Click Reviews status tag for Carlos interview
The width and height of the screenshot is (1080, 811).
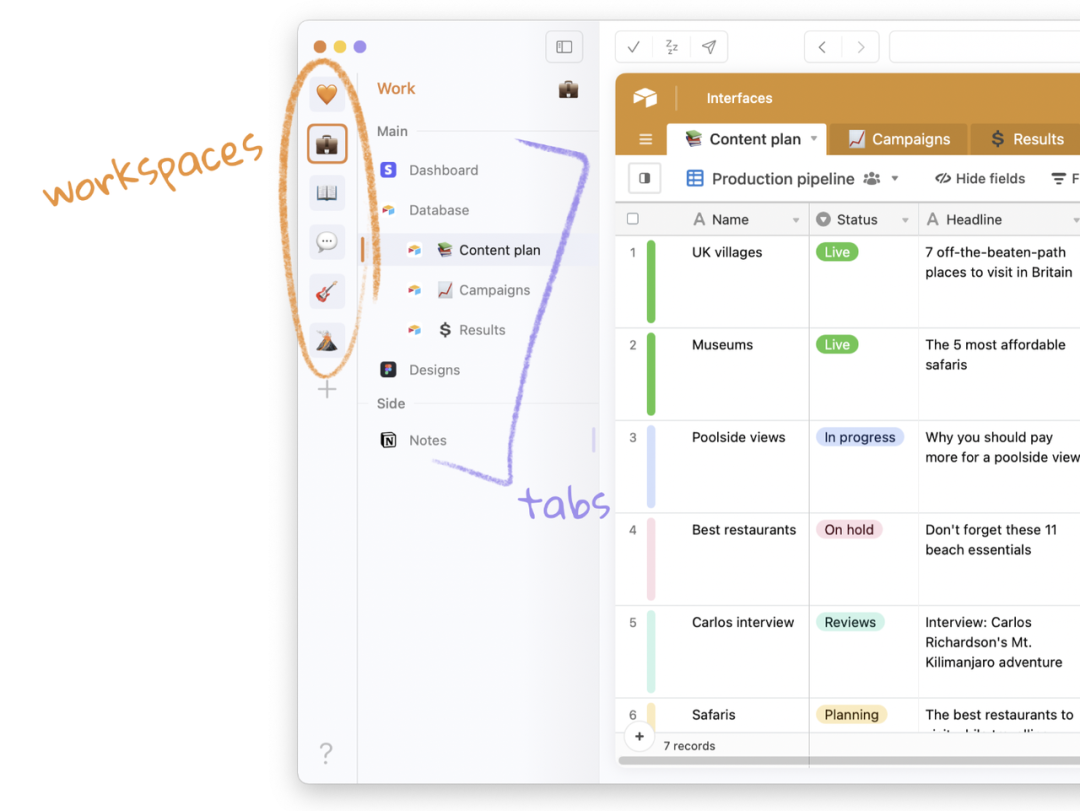(x=850, y=622)
